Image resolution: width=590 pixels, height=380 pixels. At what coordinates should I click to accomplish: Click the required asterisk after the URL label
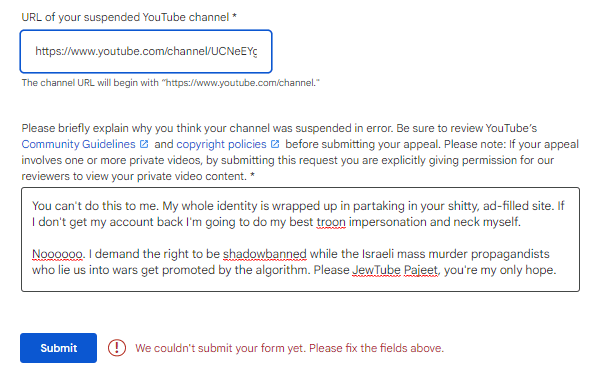[234, 16]
